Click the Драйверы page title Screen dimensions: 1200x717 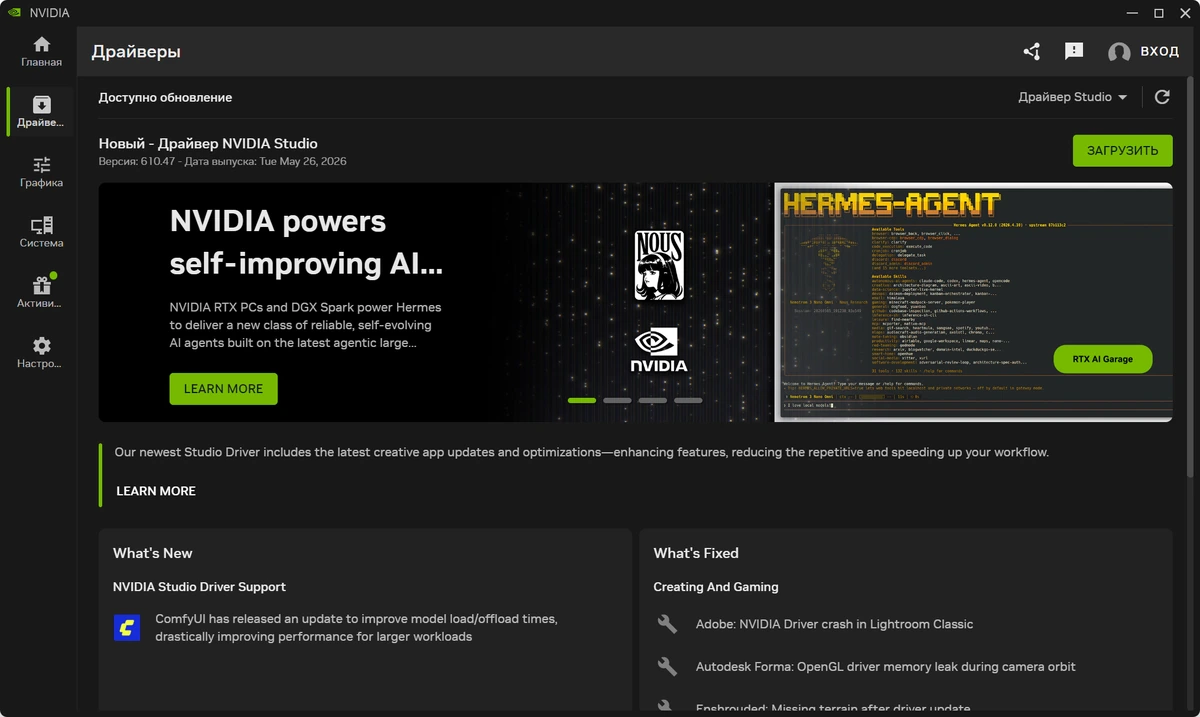coord(136,52)
